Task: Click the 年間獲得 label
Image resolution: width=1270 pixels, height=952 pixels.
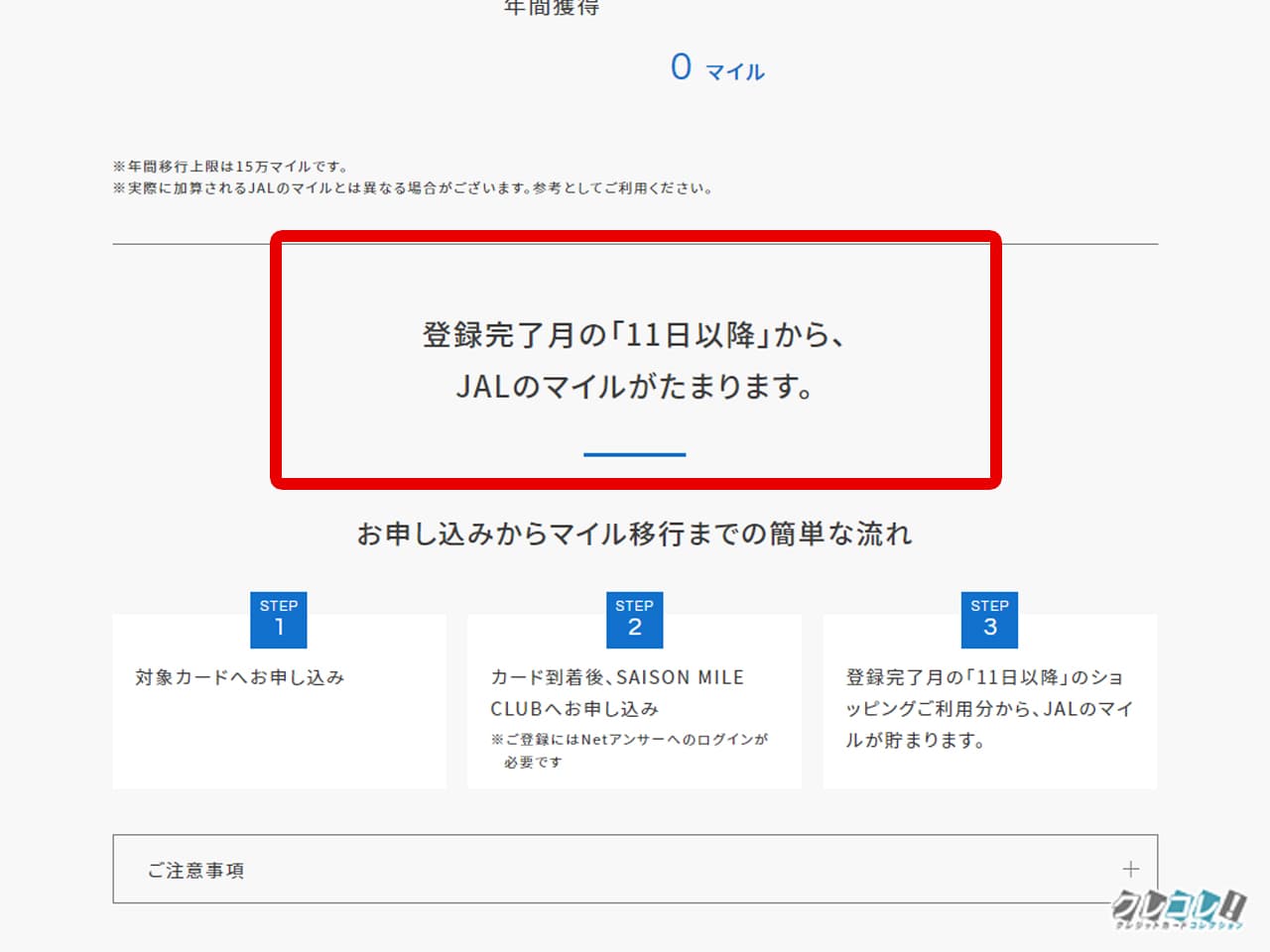Action: point(552,8)
